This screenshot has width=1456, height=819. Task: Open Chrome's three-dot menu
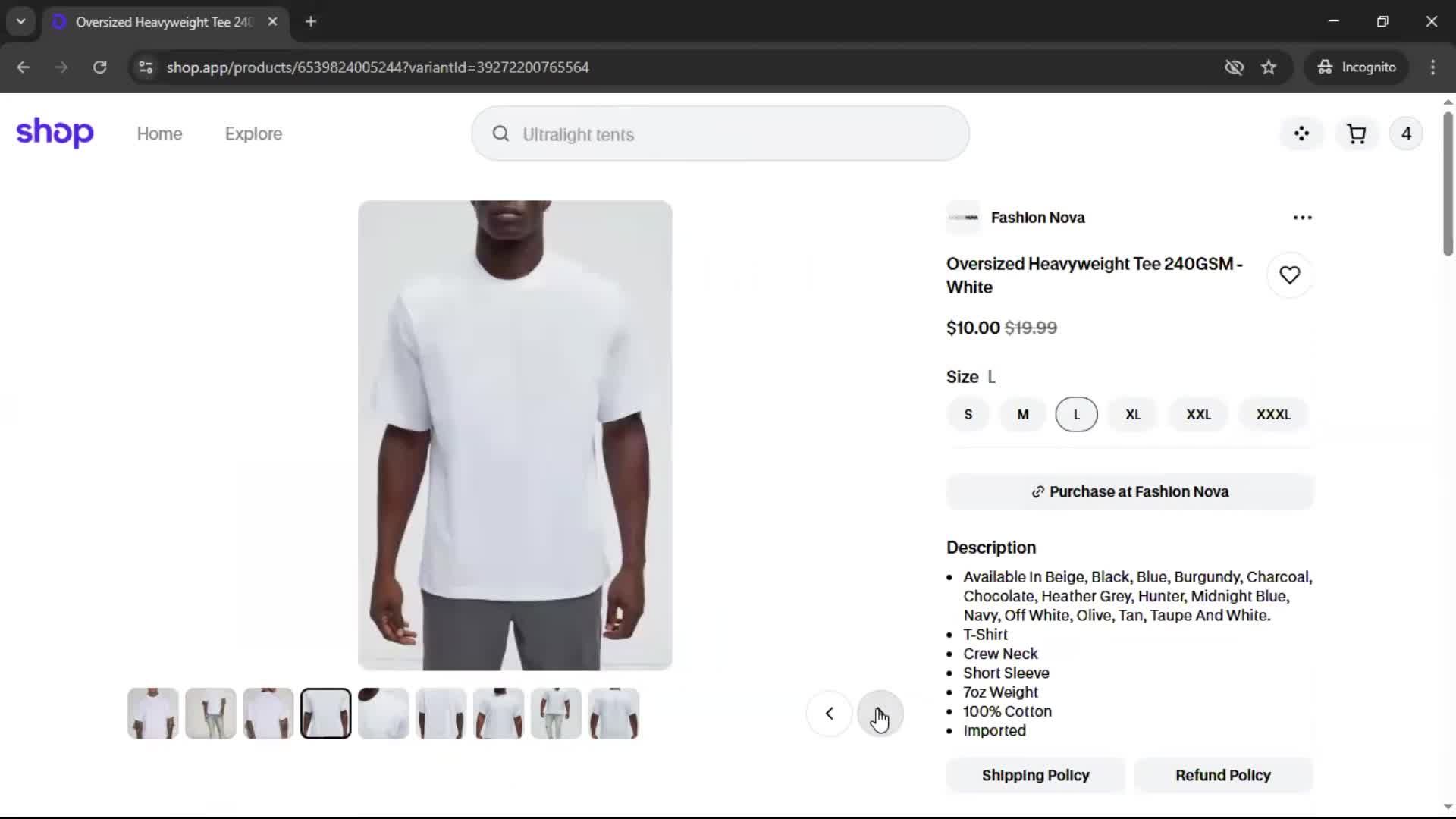(x=1432, y=67)
